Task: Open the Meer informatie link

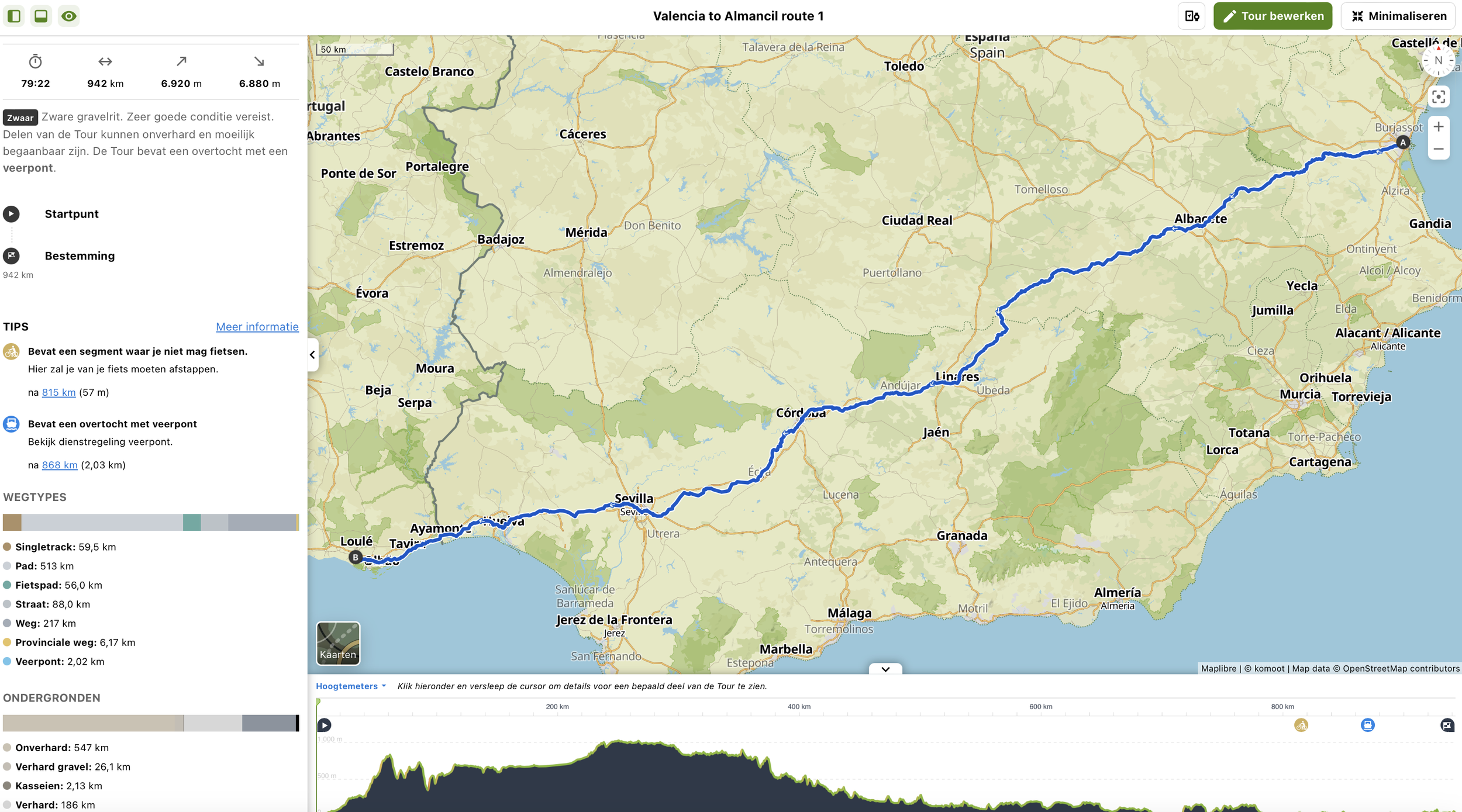Action: coord(257,327)
